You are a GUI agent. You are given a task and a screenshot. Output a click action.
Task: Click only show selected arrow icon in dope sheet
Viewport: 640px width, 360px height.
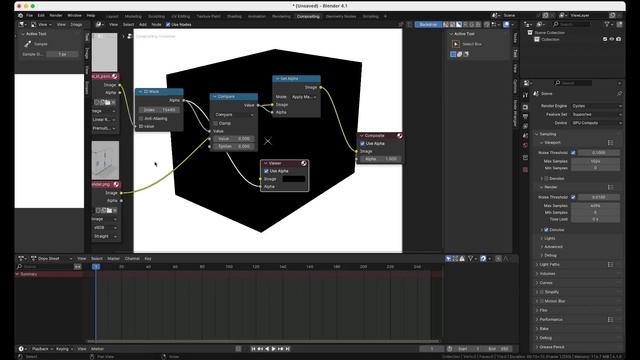(x=449, y=259)
